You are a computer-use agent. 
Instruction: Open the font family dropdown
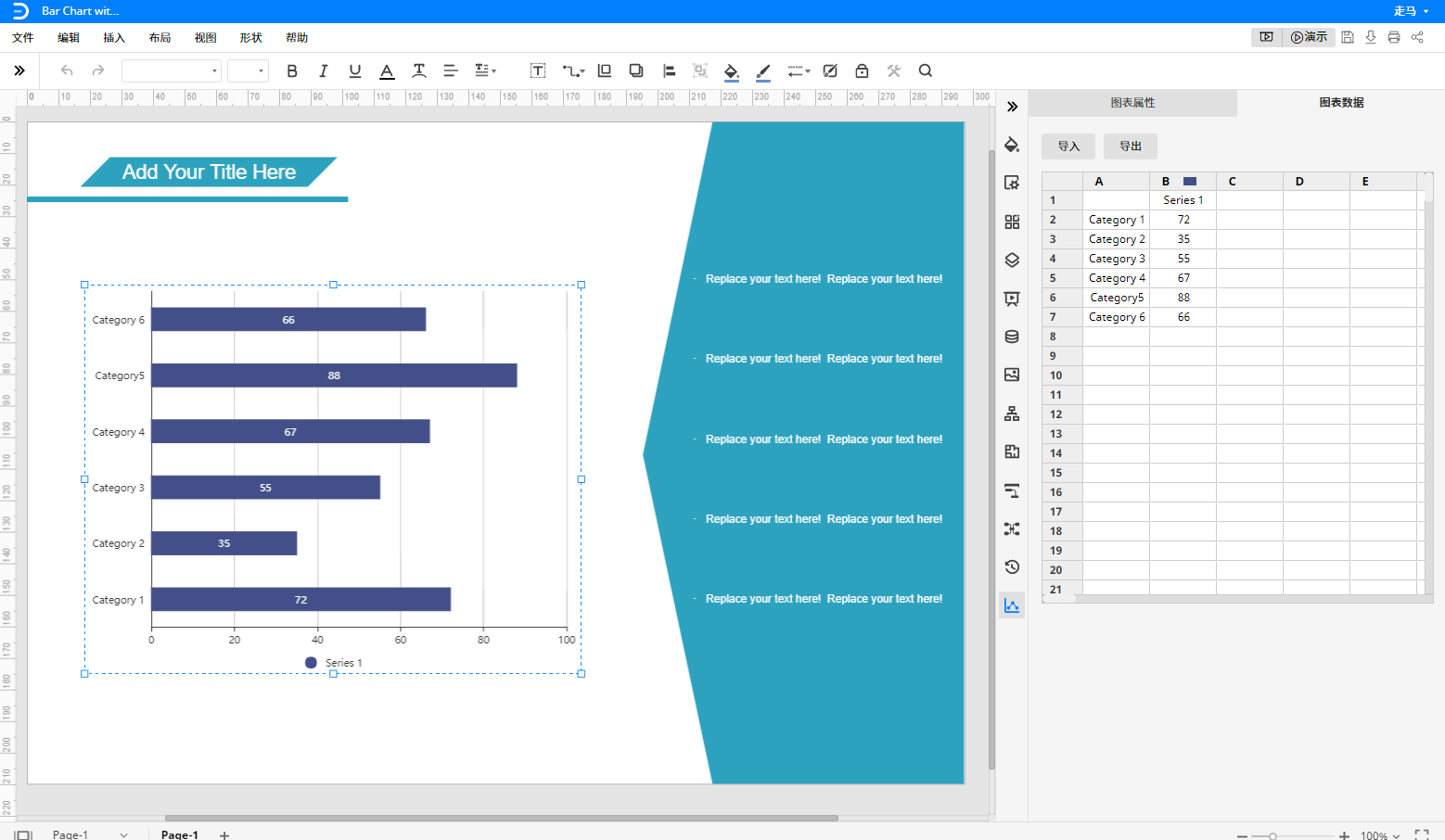(172, 71)
